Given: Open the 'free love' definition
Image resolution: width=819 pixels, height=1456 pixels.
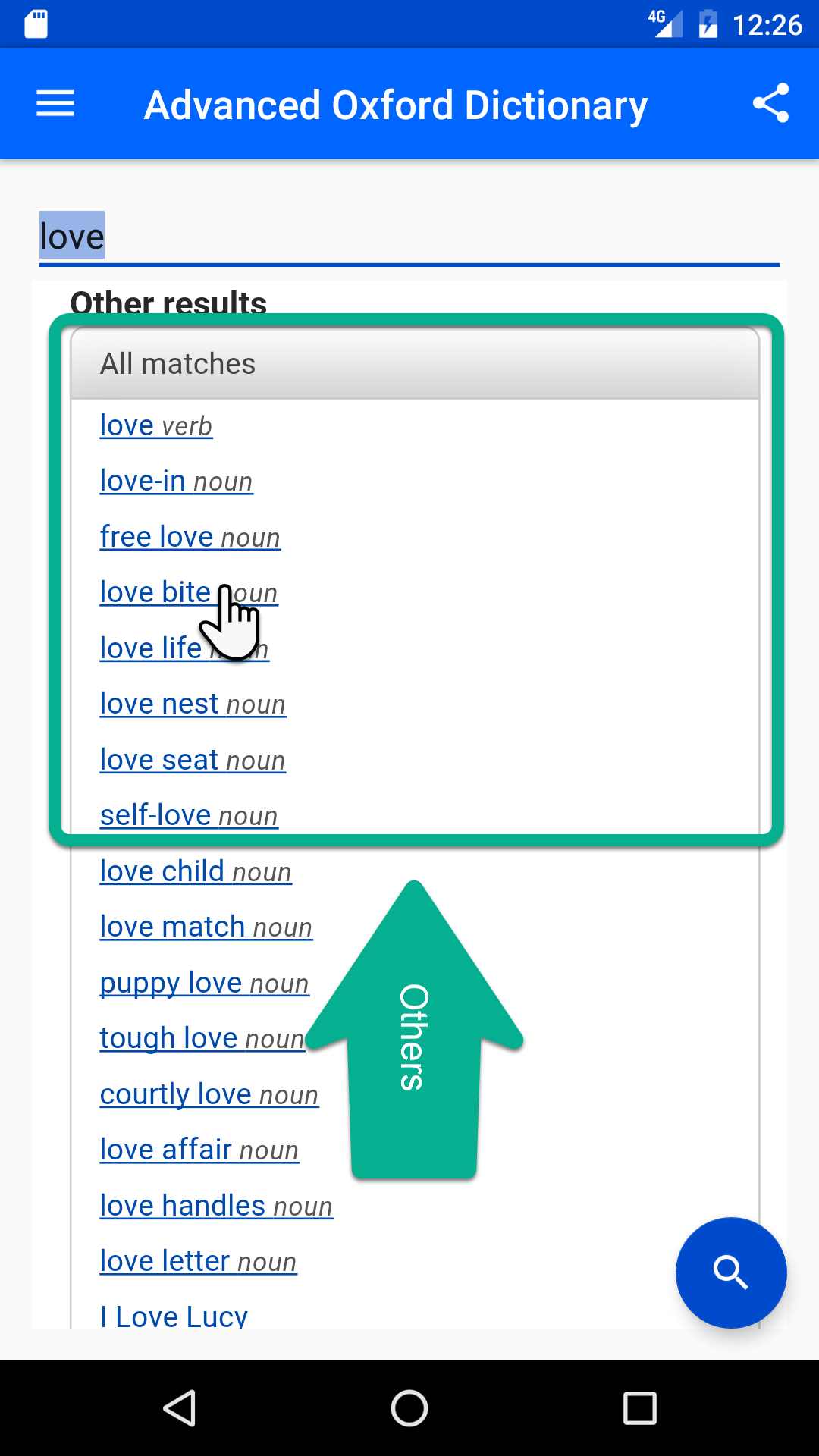Looking at the screenshot, I should [x=190, y=536].
